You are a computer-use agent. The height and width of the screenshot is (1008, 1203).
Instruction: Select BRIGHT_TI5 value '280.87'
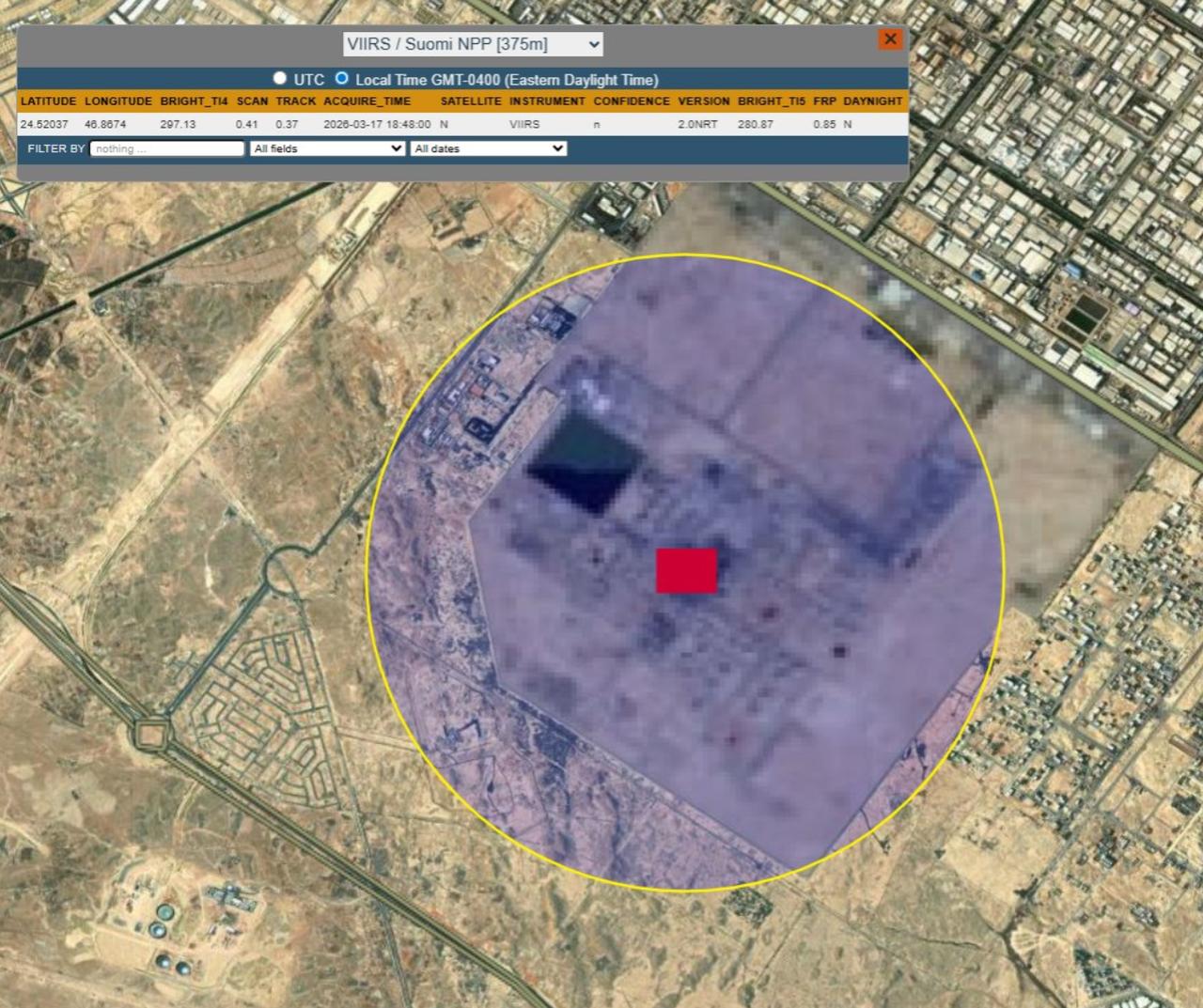756,124
